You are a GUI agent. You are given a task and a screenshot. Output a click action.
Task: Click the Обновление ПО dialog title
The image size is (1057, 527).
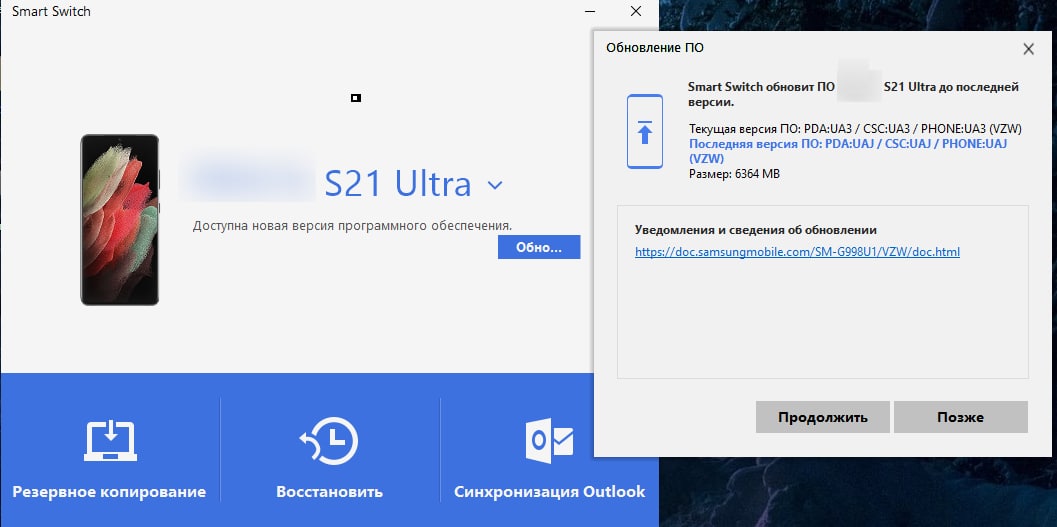(x=655, y=48)
